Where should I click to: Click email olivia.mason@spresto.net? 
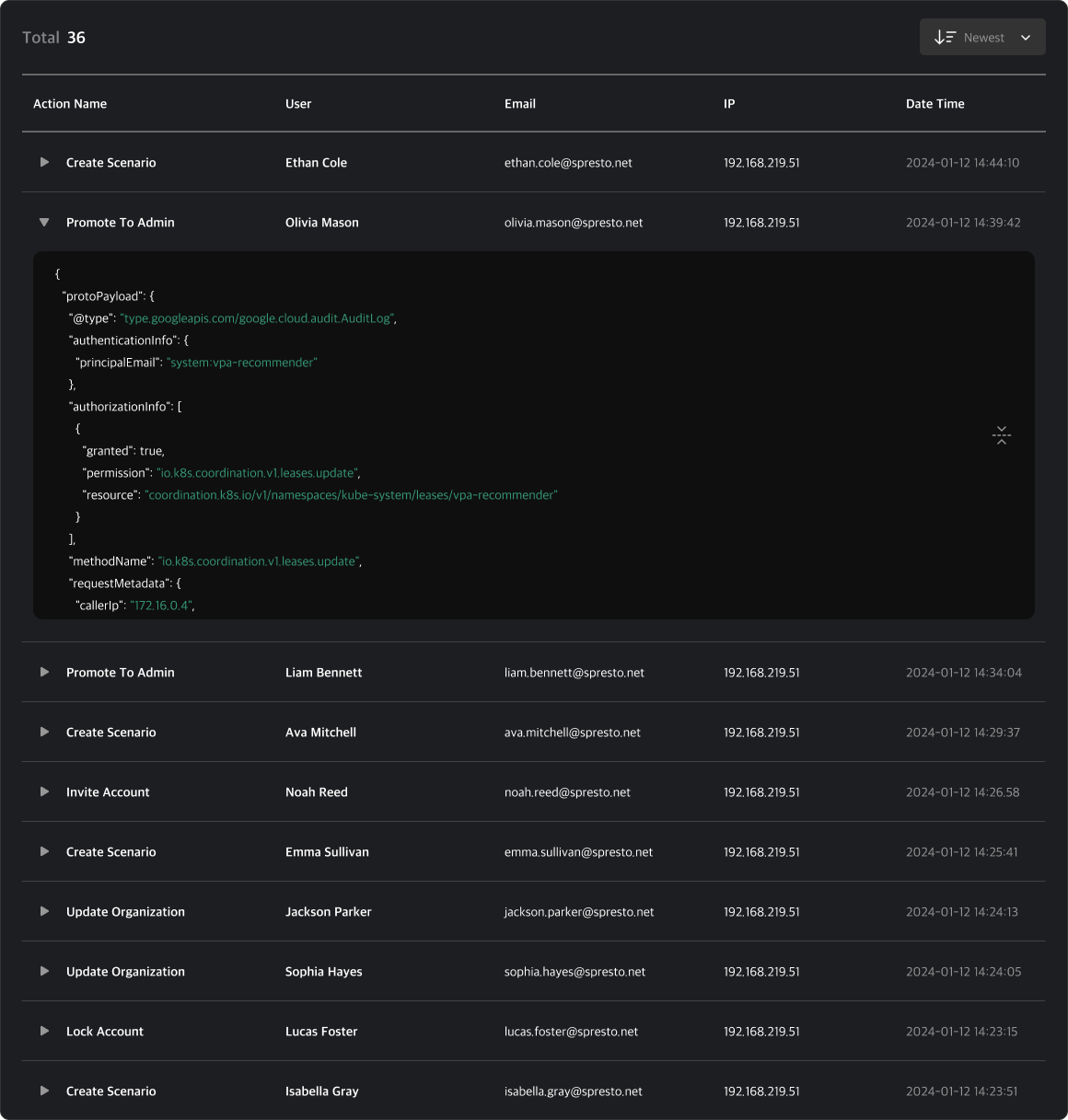[x=574, y=223]
